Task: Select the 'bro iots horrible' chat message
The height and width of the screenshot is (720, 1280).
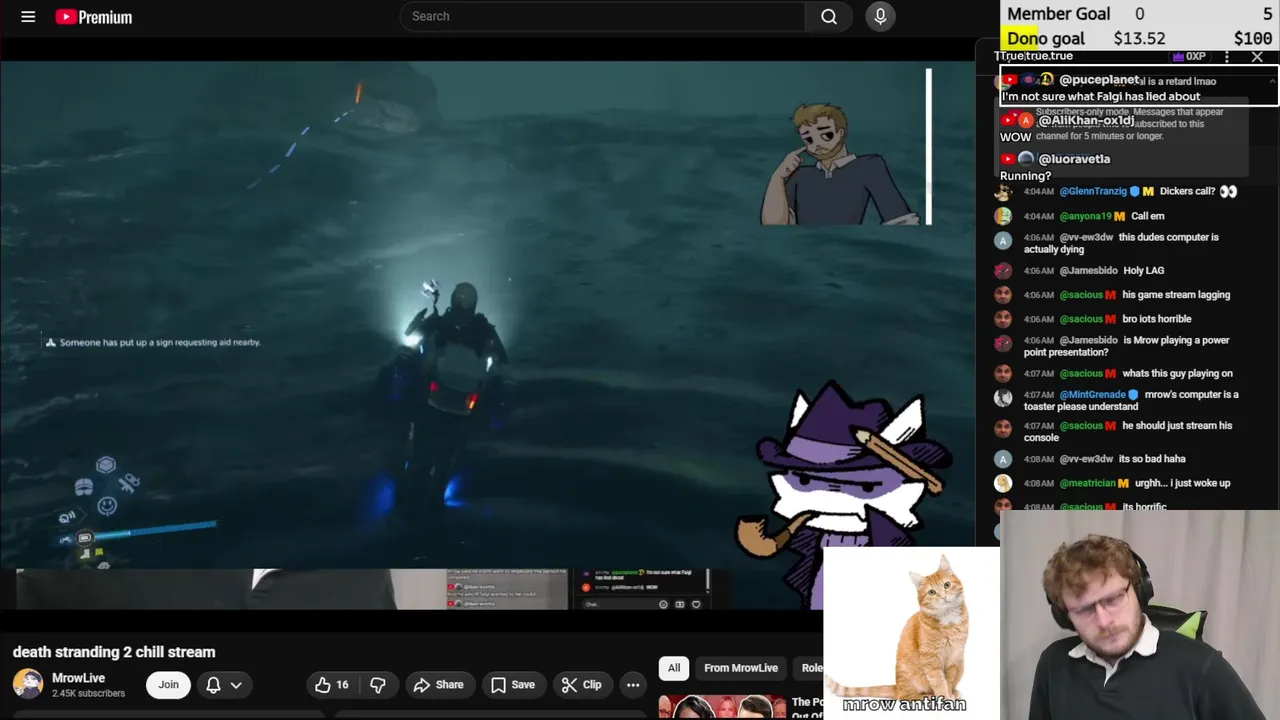Action: pos(1156,319)
